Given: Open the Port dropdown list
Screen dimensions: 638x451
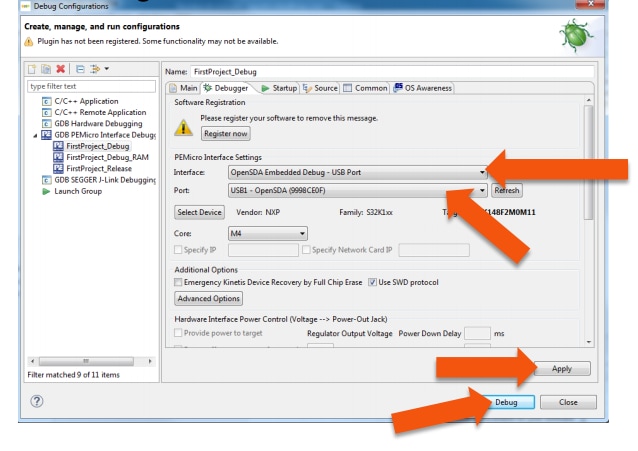Looking at the screenshot, I should (481, 190).
